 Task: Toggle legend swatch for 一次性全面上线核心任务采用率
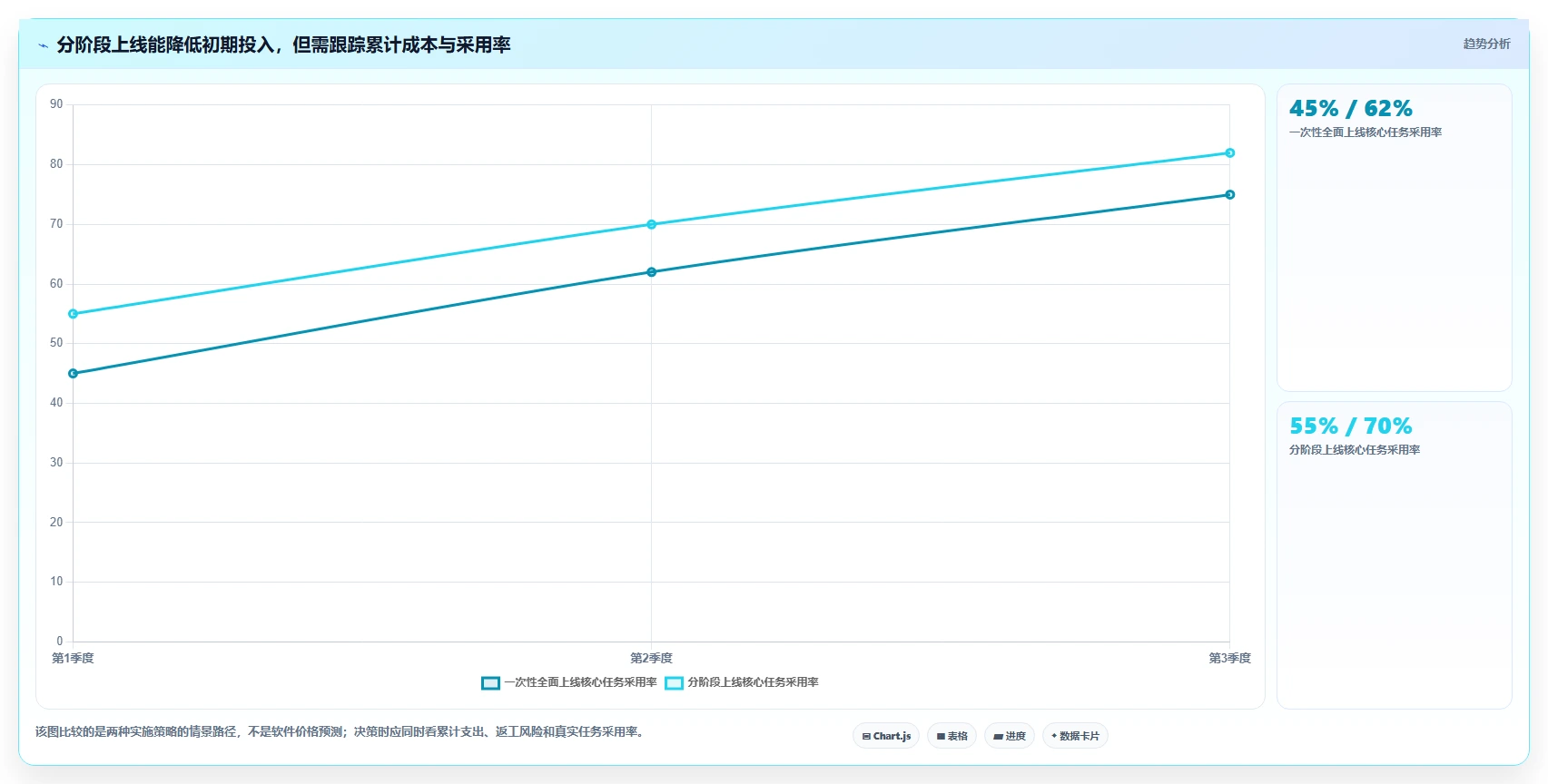[x=490, y=682]
